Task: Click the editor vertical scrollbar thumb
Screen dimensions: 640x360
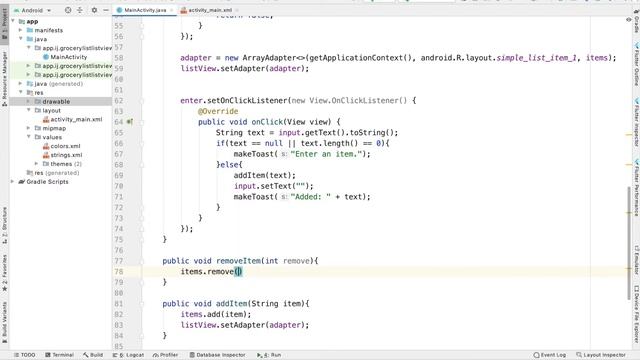Action: (x=629, y=243)
